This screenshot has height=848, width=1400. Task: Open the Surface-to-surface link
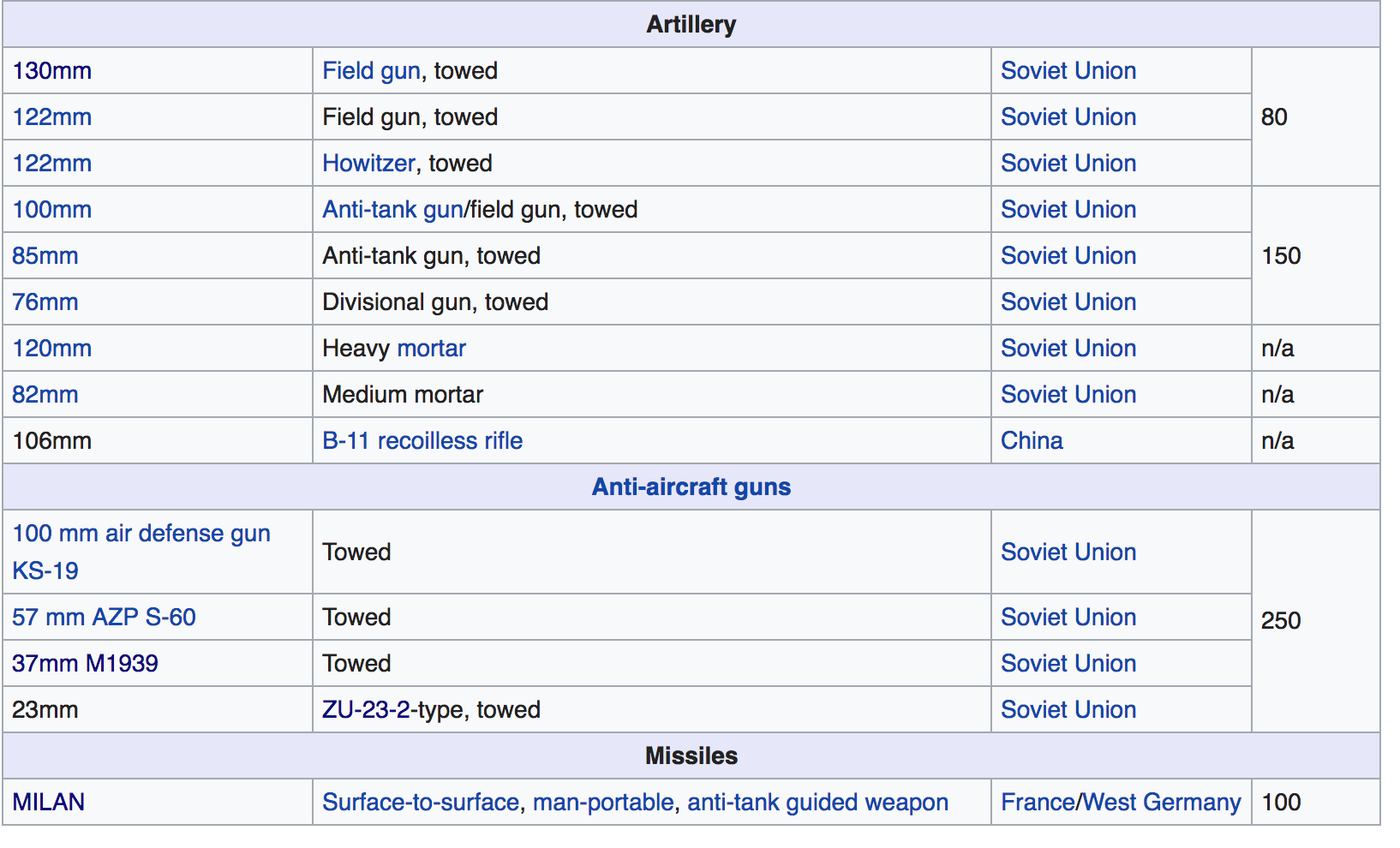pyautogui.click(x=420, y=802)
